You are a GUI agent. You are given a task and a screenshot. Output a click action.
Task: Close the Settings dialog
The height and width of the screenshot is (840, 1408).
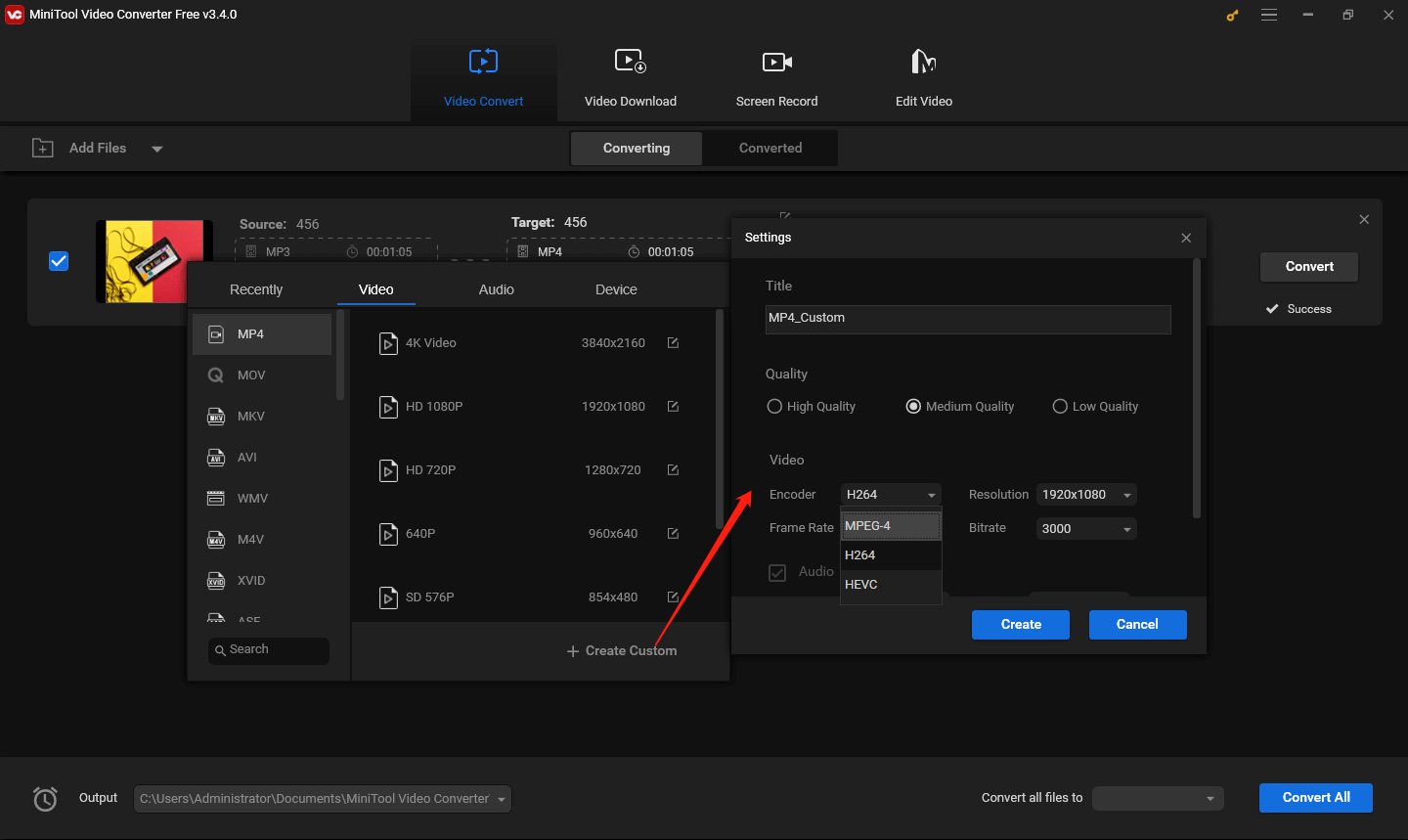[1186, 238]
